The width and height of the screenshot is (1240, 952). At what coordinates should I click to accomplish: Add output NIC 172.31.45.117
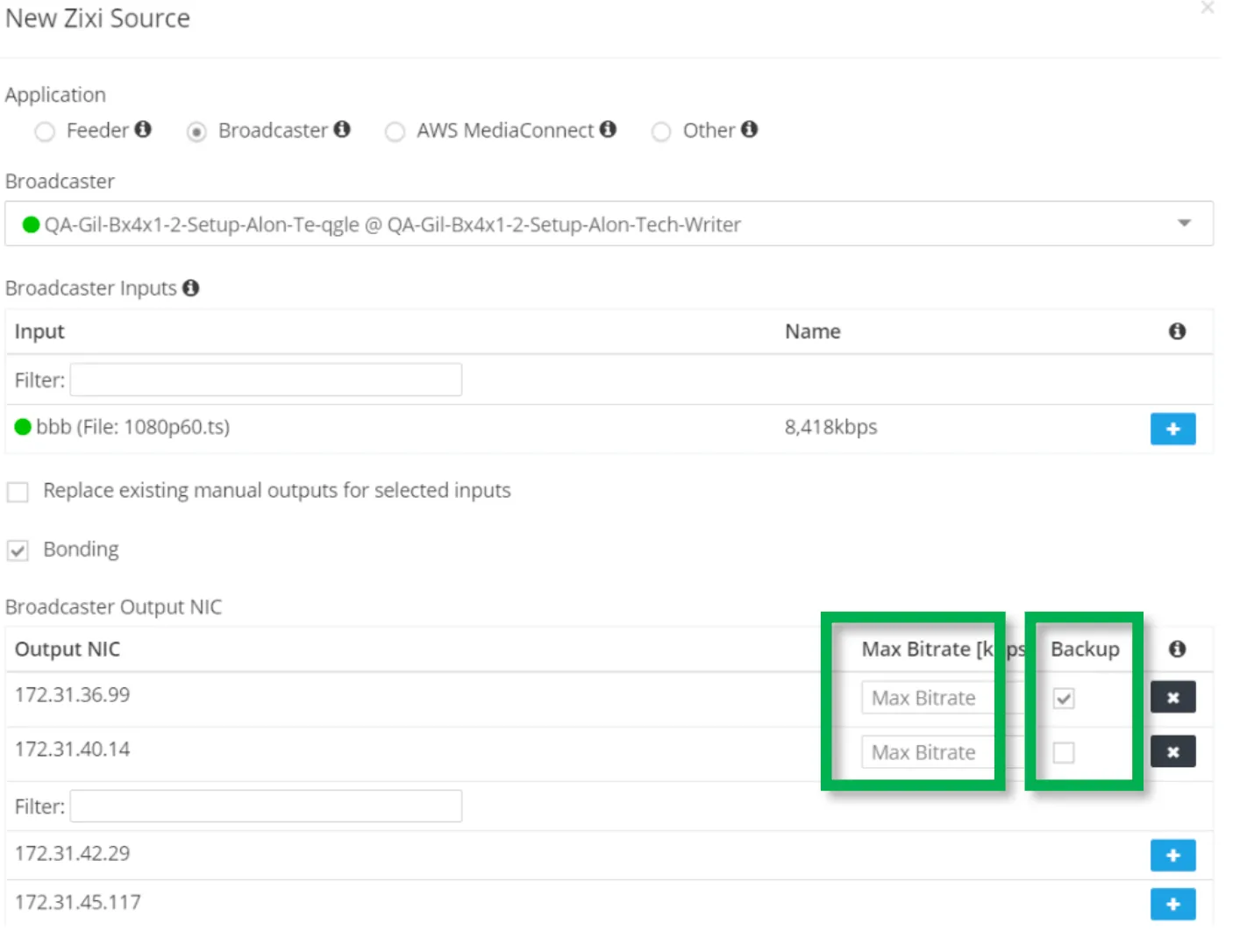click(x=1172, y=905)
